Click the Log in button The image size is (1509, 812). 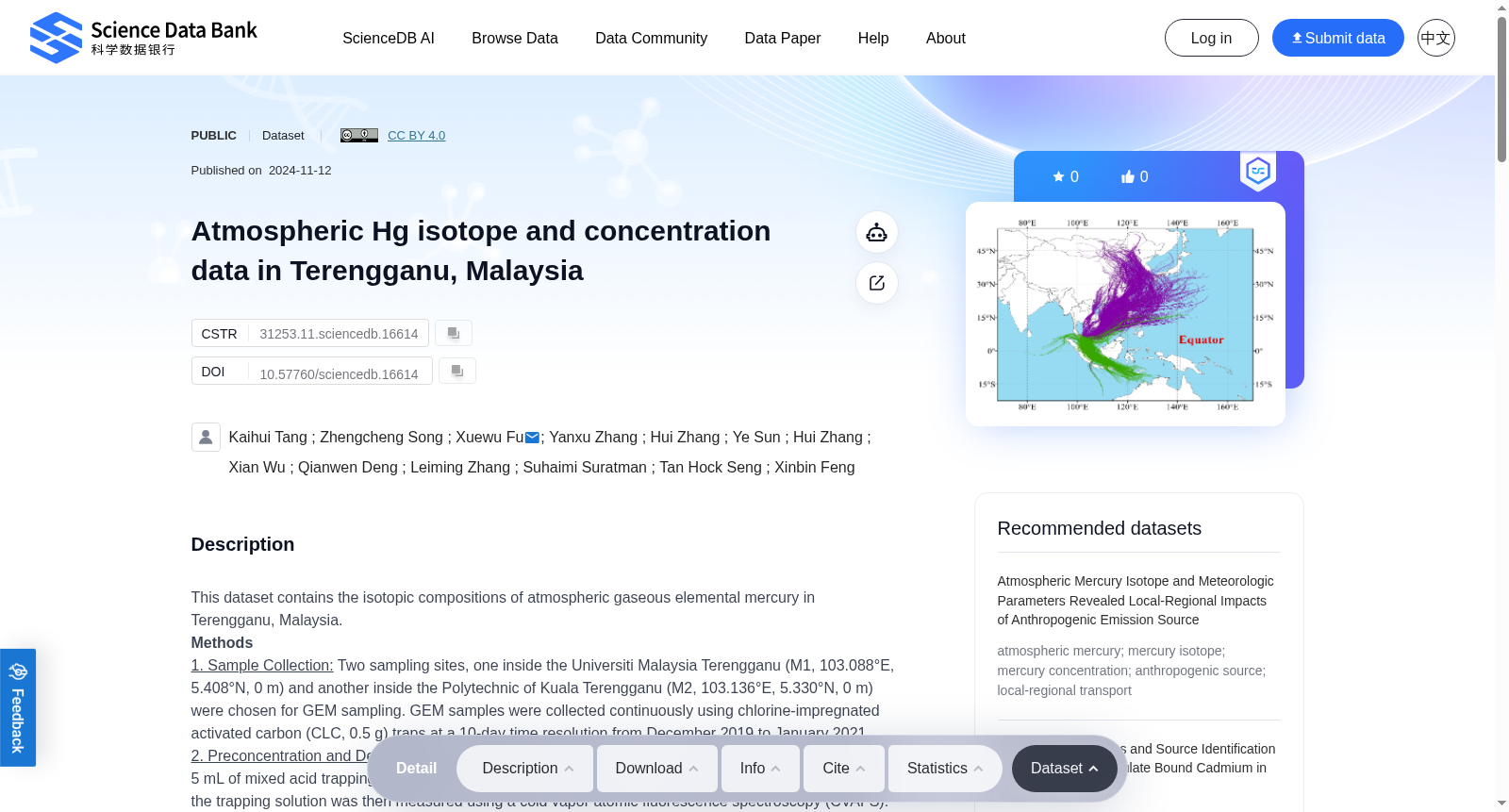click(x=1212, y=38)
